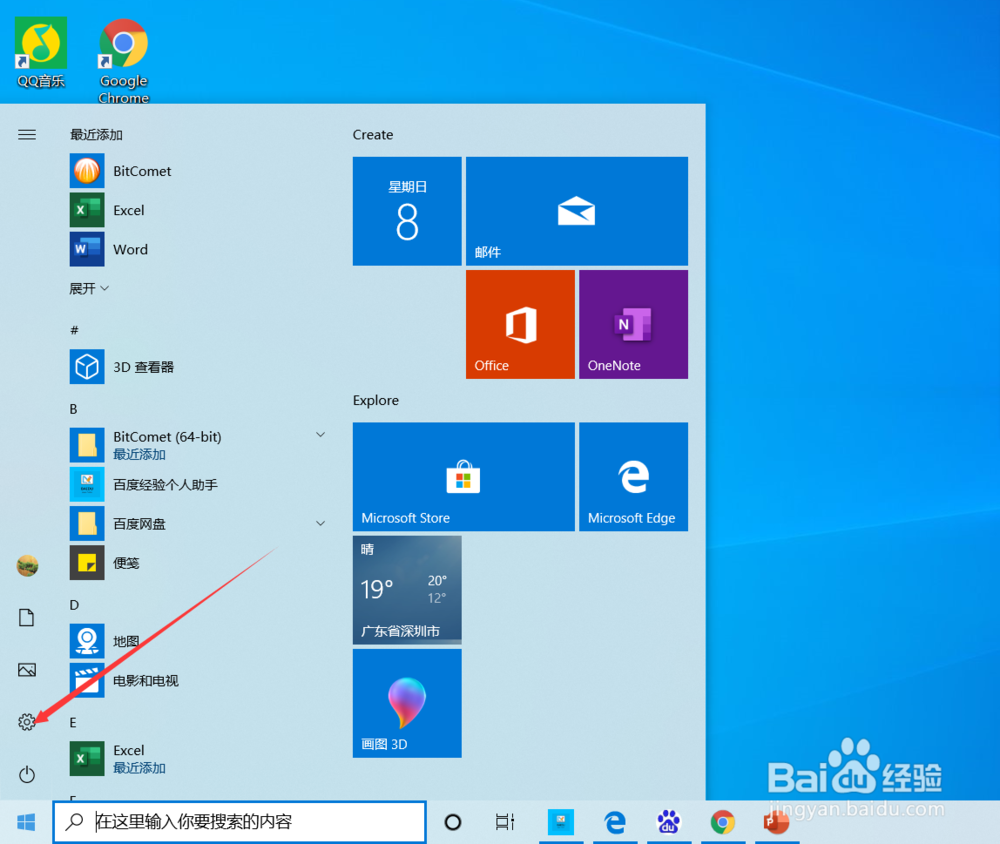The width and height of the screenshot is (1000, 844).
Task: Open the Microsoft Store tile
Action: tap(464, 477)
